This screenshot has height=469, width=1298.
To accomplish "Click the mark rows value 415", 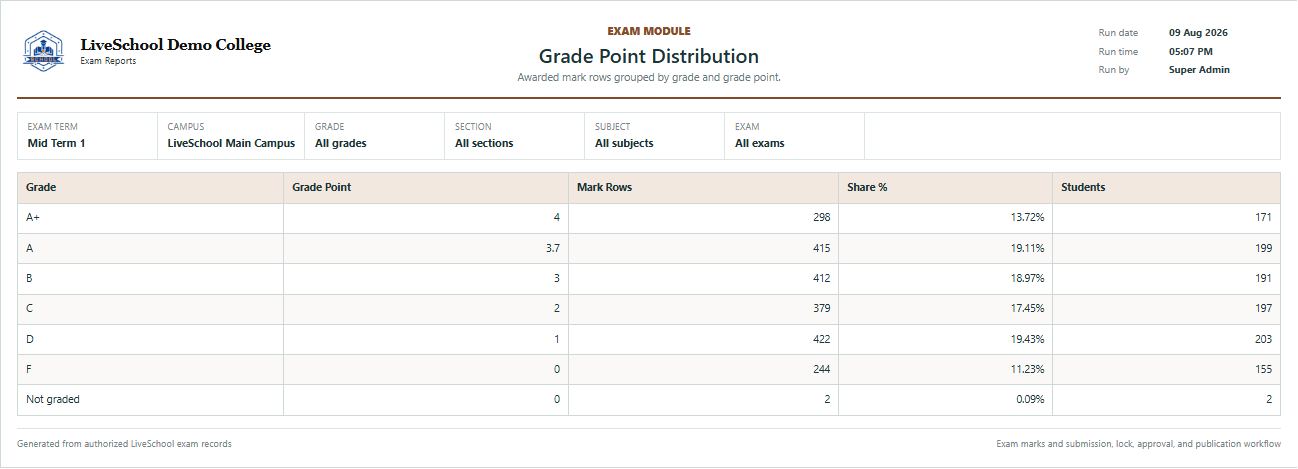I will [821, 247].
